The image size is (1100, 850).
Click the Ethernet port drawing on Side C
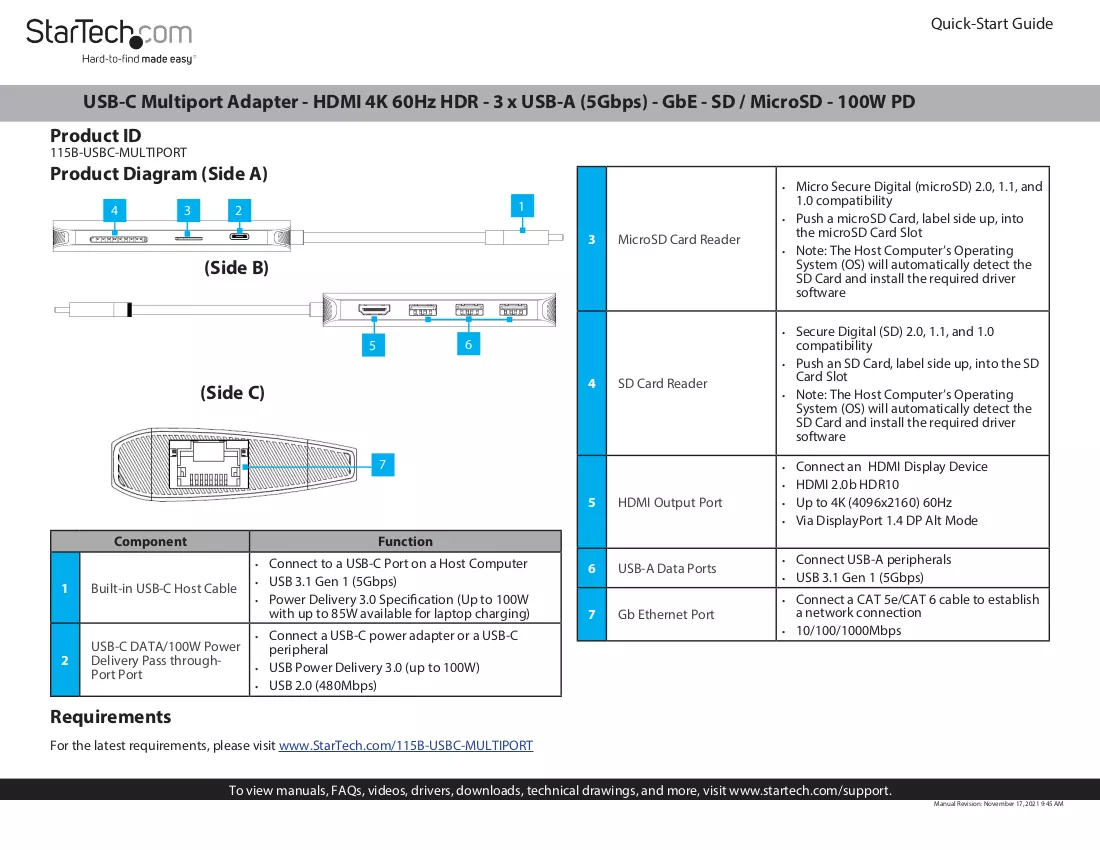point(209,464)
